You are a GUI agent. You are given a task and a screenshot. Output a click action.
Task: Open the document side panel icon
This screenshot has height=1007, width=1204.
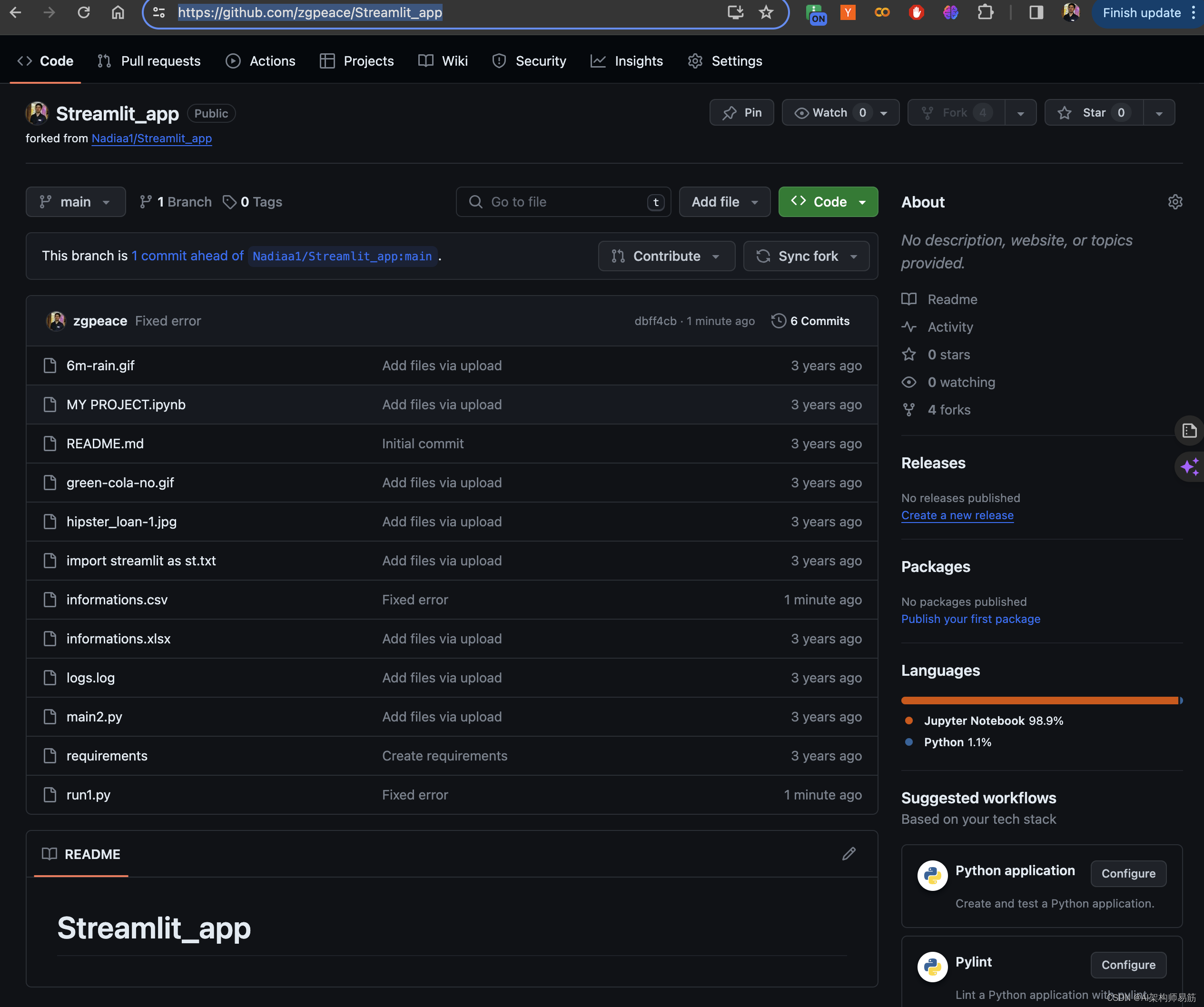(x=1189, y=431)
